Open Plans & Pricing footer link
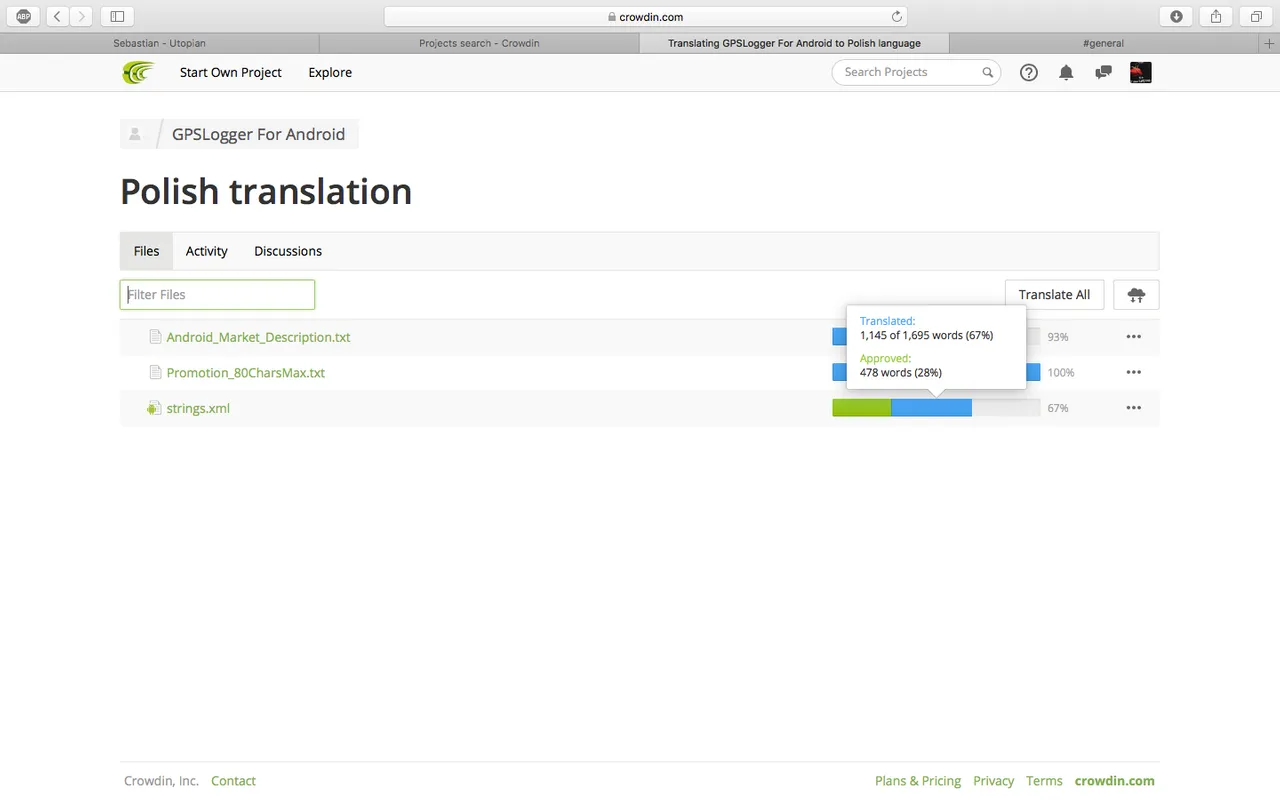This screenshot has height=800, width=1280. coord(918,781)
